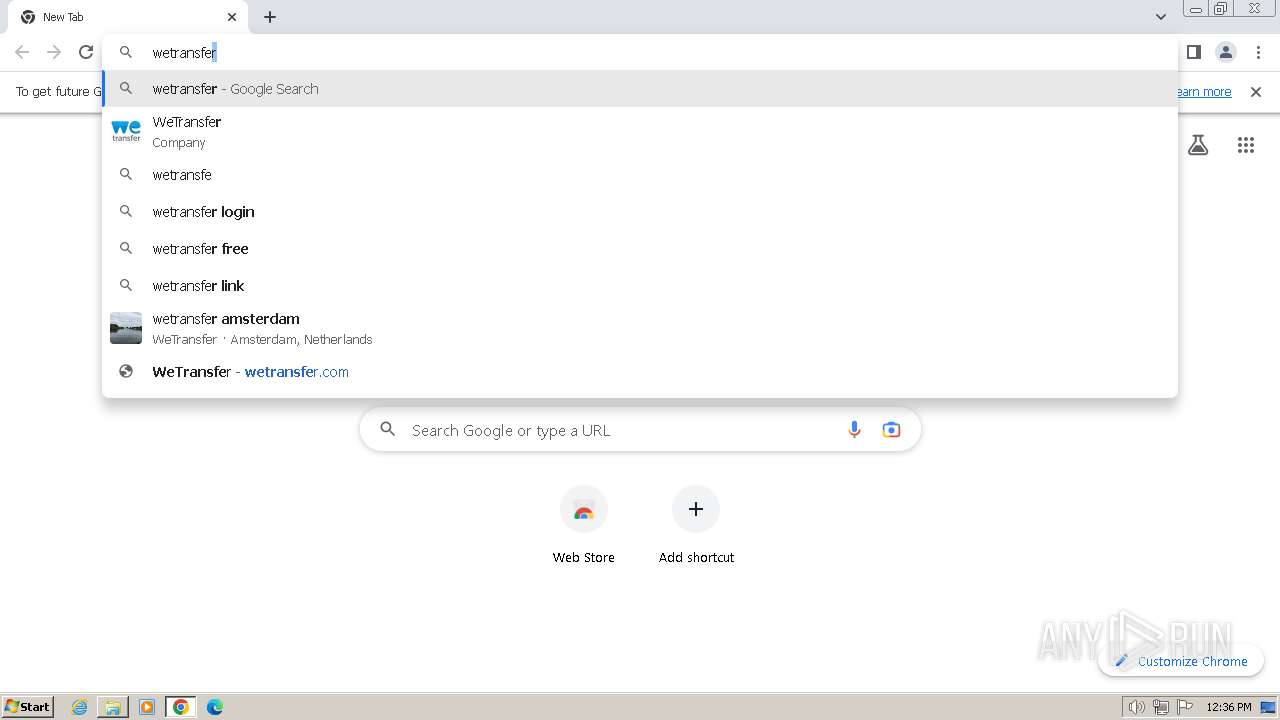Viewport: 1280px width, 720px height.
Task: Click the 12:36 PM clock
Action: pyautogui.click(x=1229, y=707)
